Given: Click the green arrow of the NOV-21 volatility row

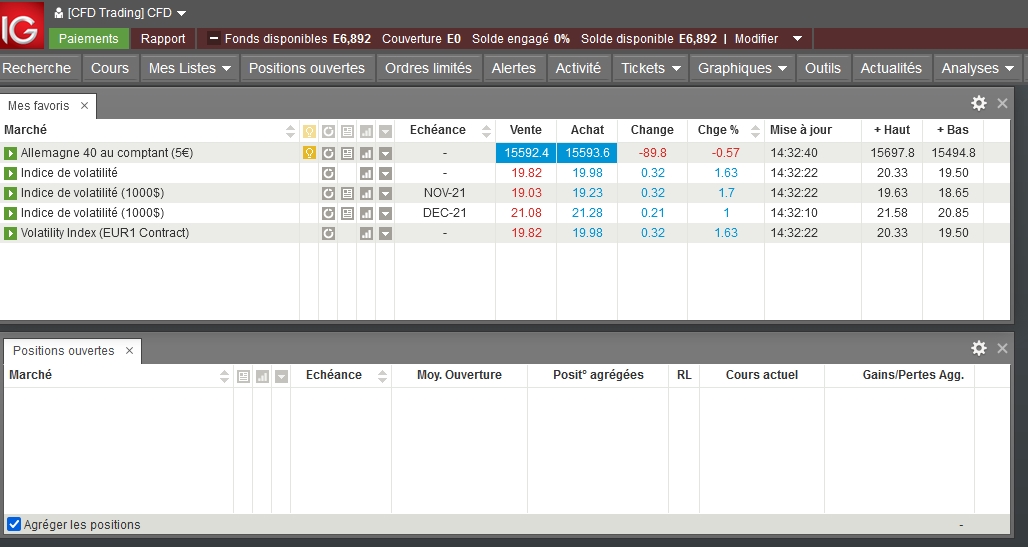Looking at the screenshot, I should [x=10, y=193].
